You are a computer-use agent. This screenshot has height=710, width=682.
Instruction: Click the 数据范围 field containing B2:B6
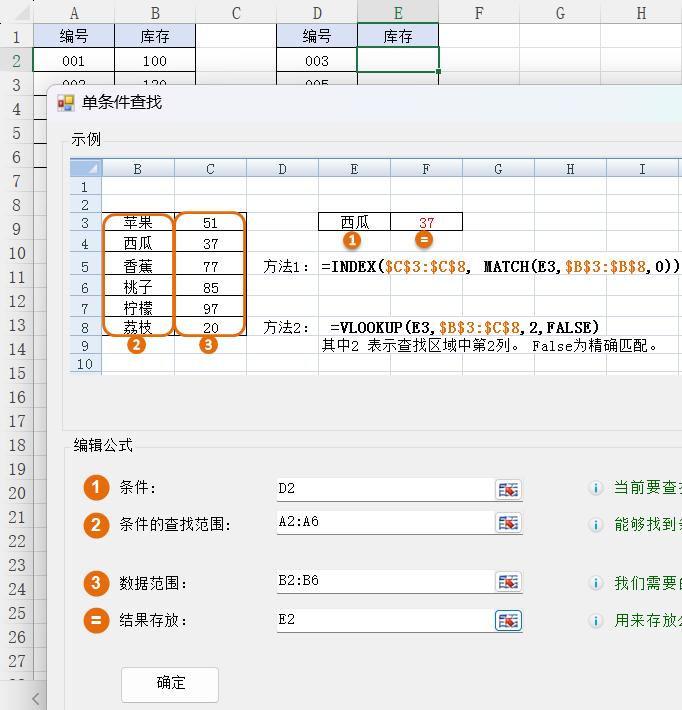pos(385,582)
